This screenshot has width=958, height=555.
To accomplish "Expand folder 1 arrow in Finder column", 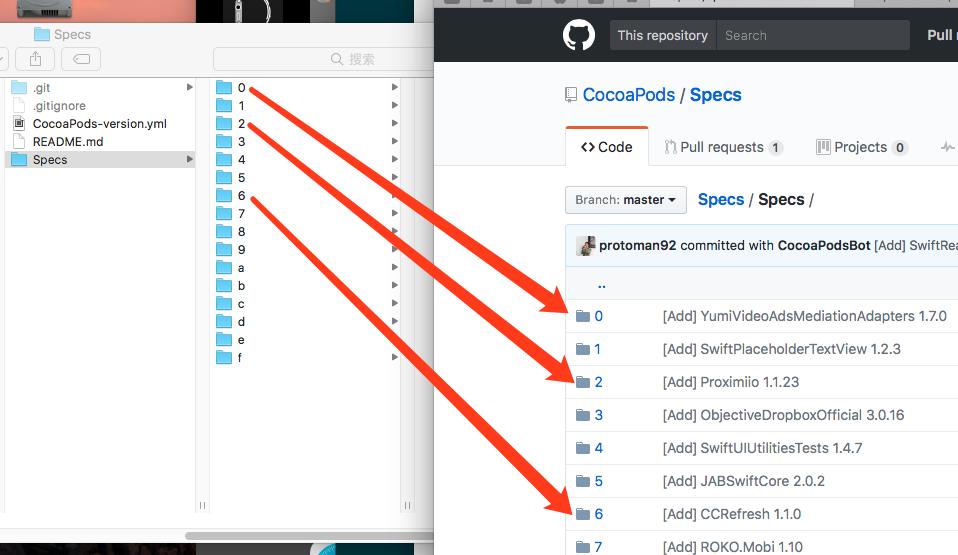I will point(395,106).
